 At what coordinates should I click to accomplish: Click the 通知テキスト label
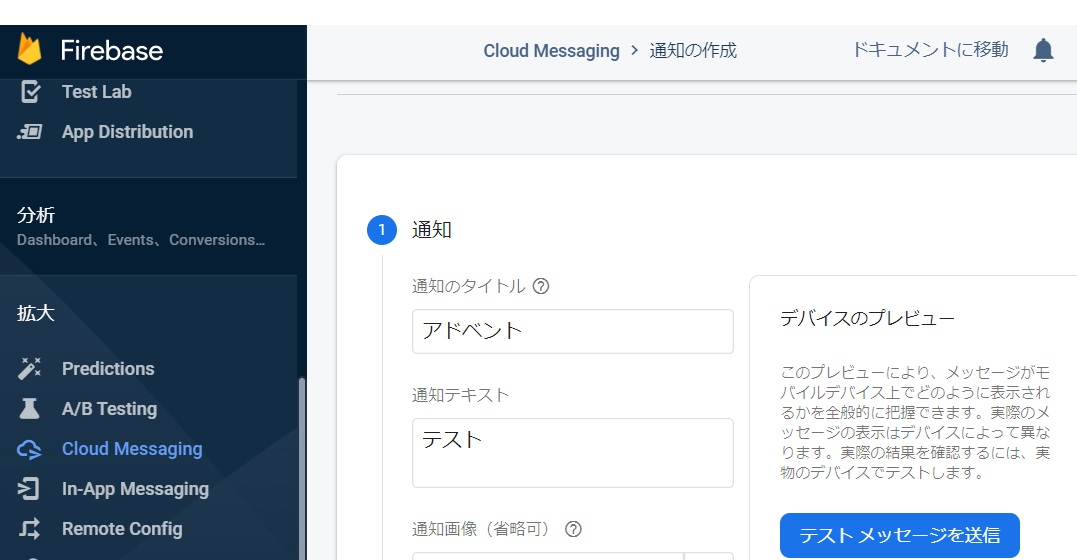coord(460,395)
